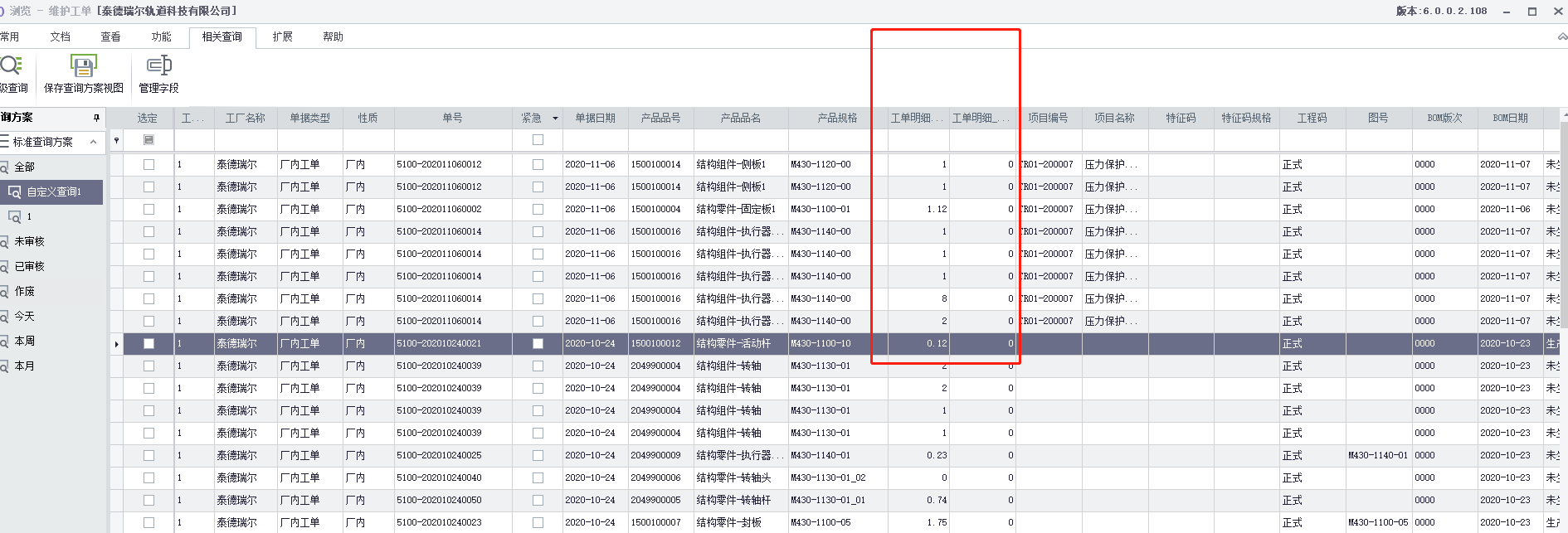Pin the 查询方案 side panel
The height and width of the screenshot is (533, 1568).
pos(96,118)
